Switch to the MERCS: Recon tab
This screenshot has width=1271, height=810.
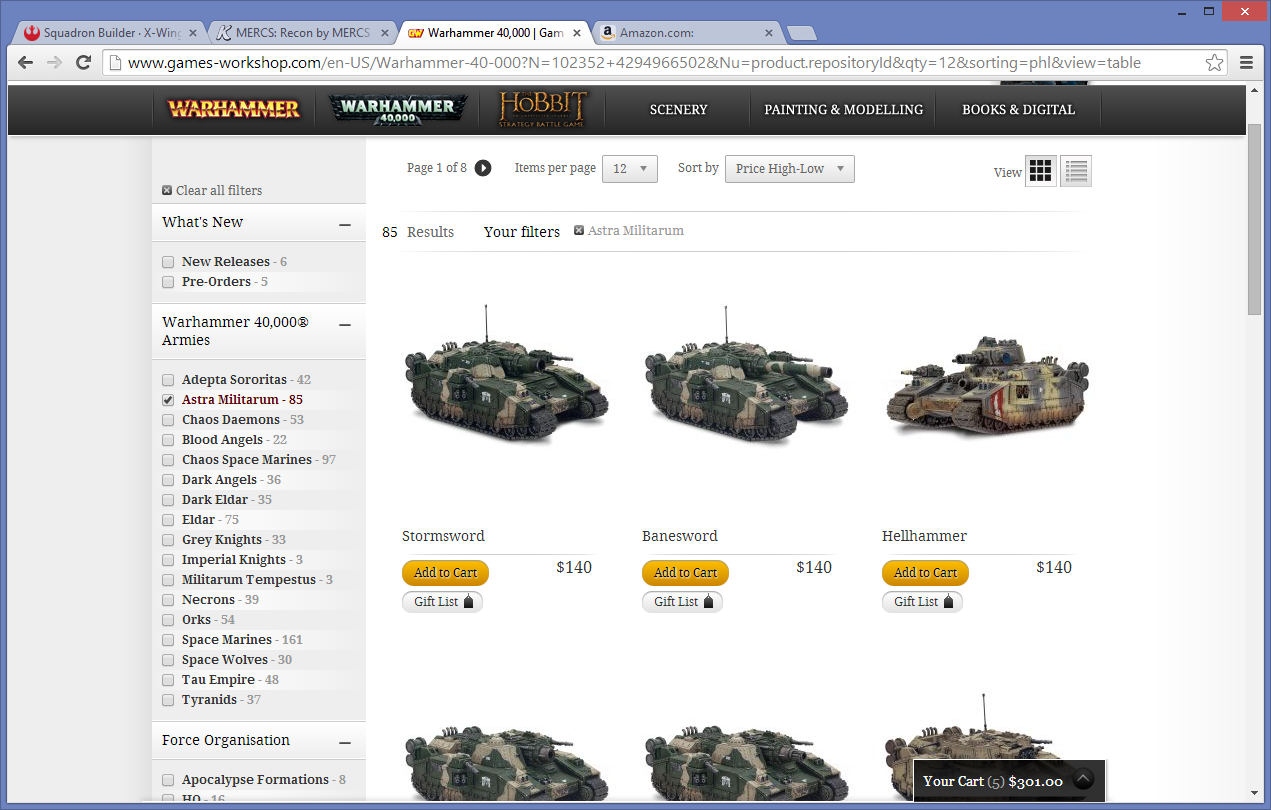(x=302, y=33)
